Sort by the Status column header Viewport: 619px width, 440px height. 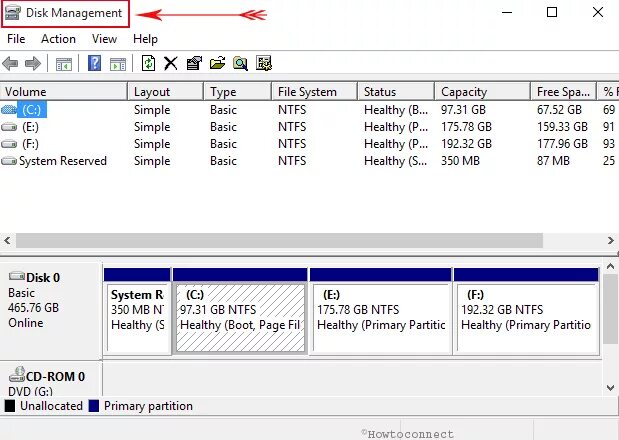pyautogui.click(x=396, y=92)
